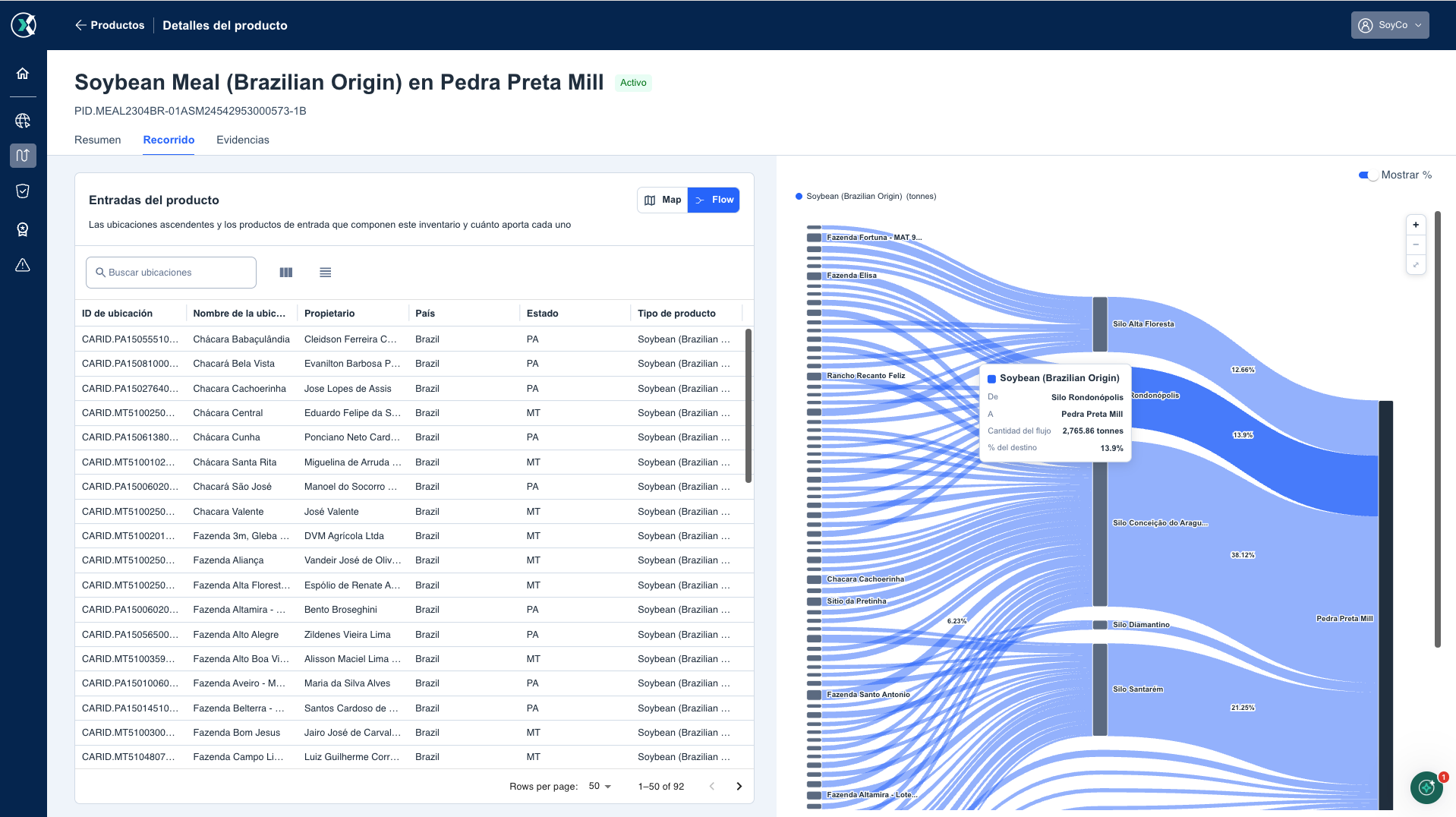This screenshot has height=817, width=1456.
Task: Sort by Propietario column header
Action: (x=329, y=314)
